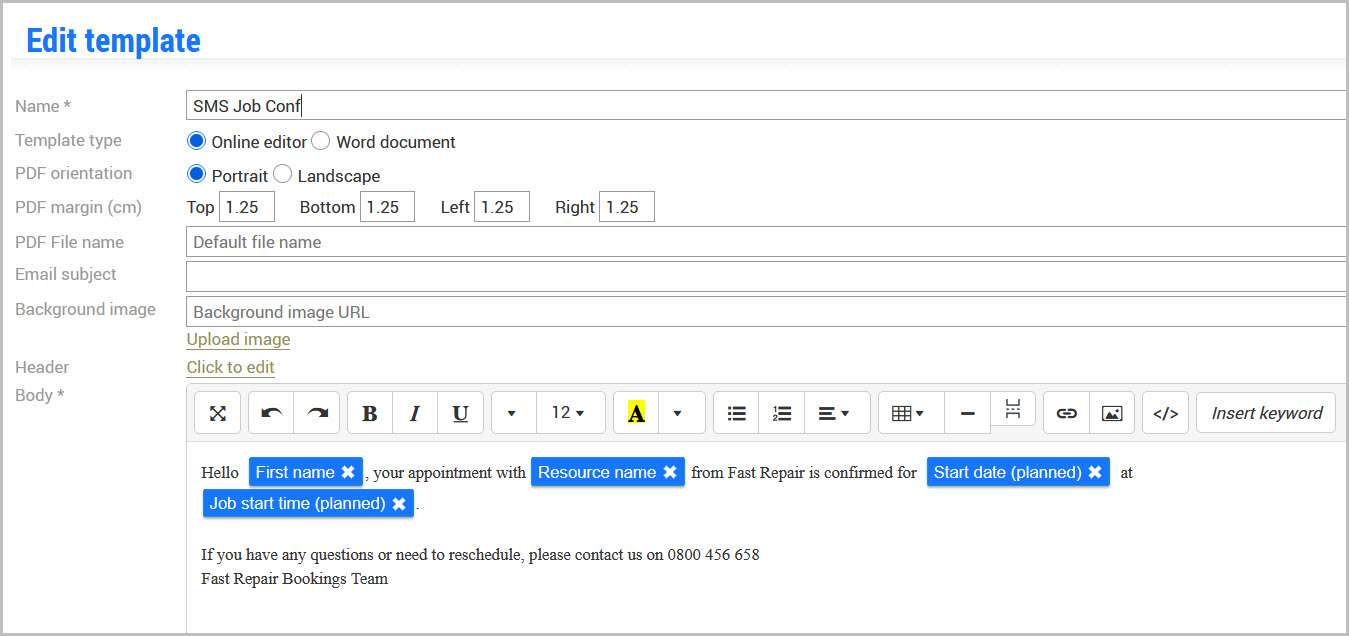This screenshot has height=636, width=1349.
Task: Insert an unordered bullet list
Action: tap(737, 413)
